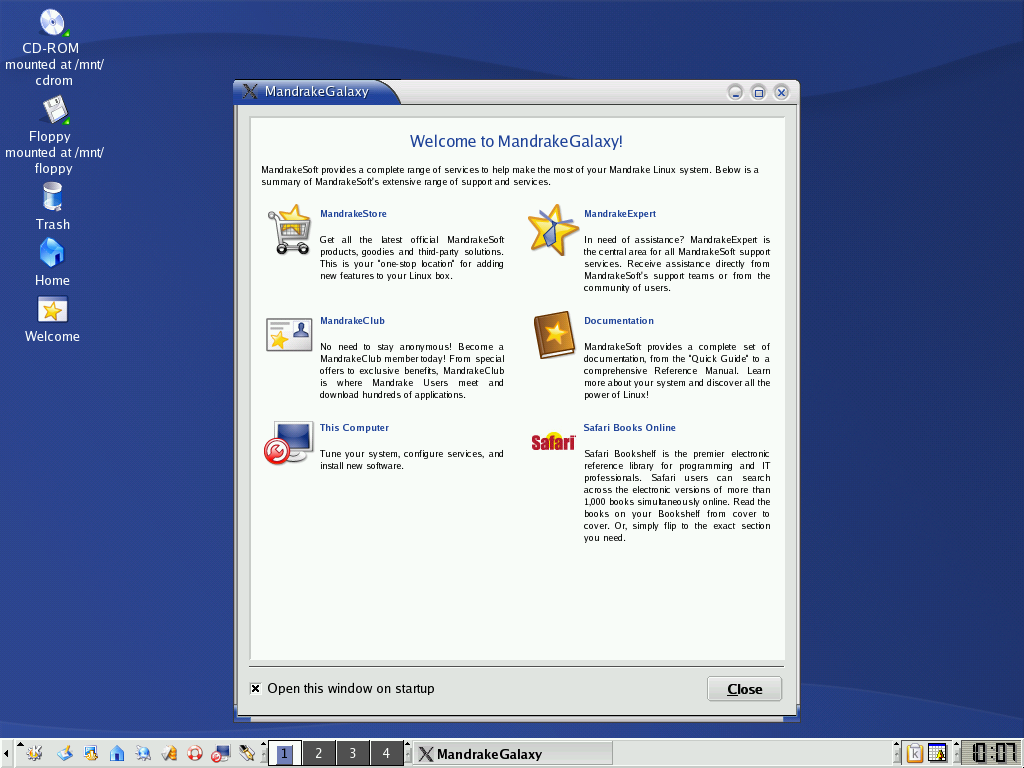
Task: Select the Floppy desktop icon
Action: 54,110
